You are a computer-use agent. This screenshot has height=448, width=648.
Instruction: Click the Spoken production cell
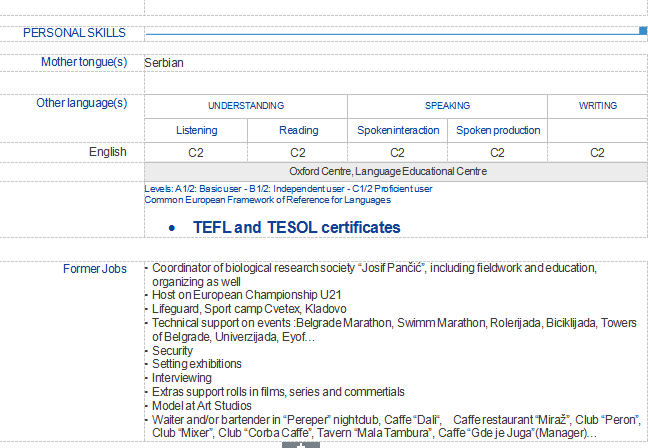498,130
